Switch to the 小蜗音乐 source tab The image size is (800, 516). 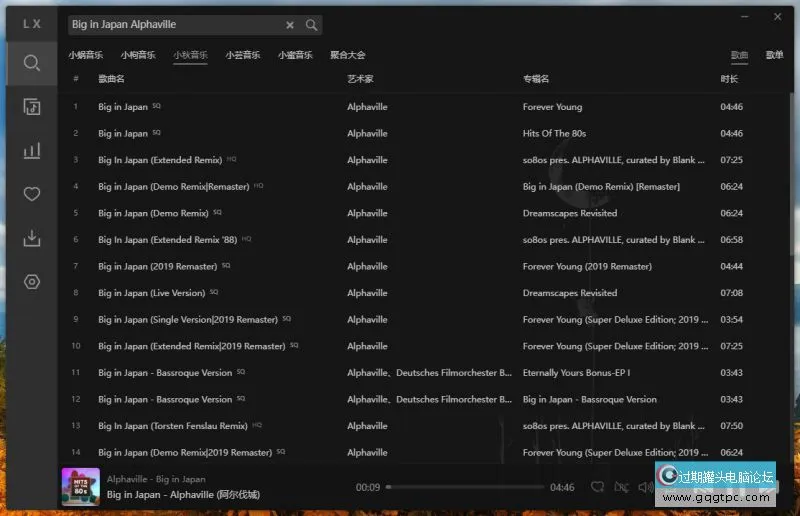click(x=85, y=56)
